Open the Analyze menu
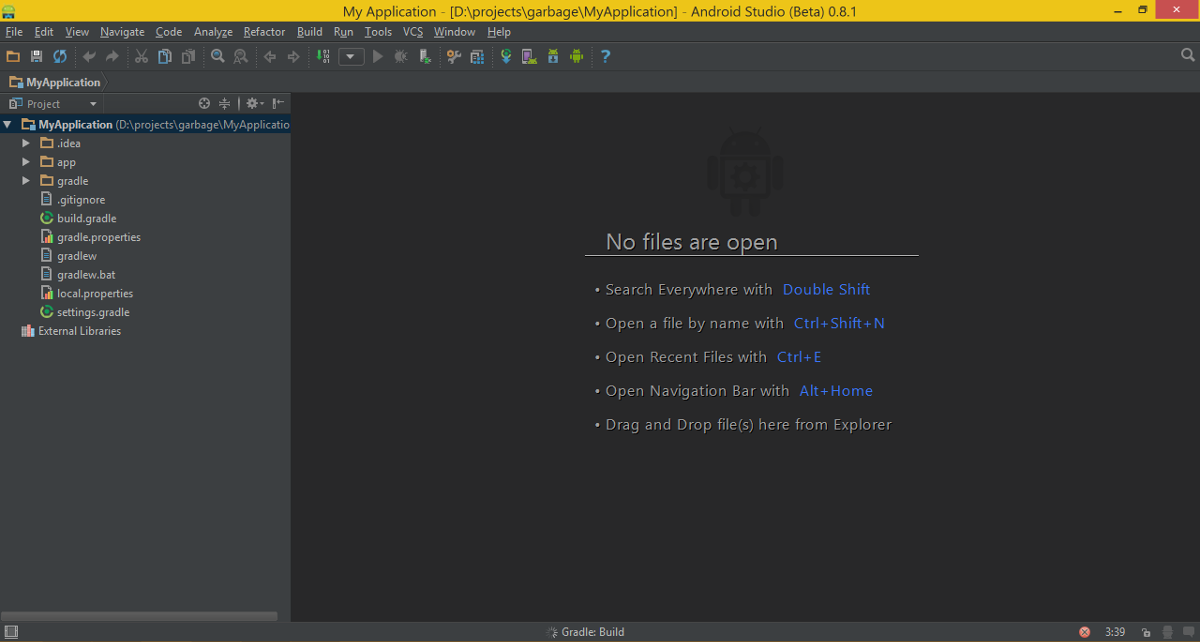This screenshot has height=642, width=1200. click(213, 32)
